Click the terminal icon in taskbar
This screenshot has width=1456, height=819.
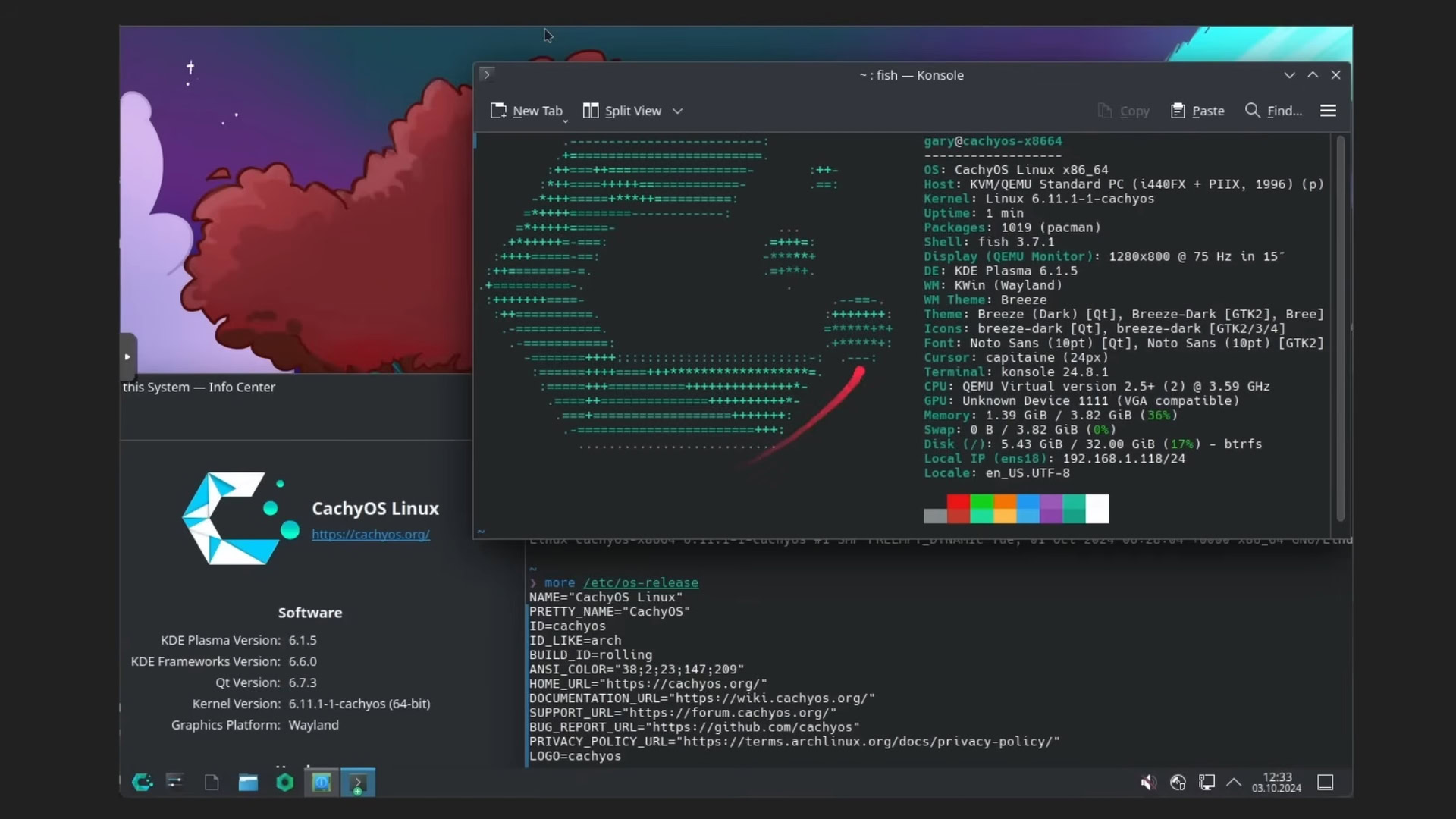[x=357, y=782]
